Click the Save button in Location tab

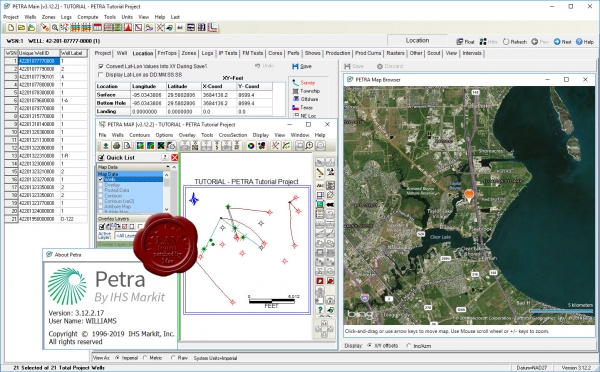pyautogui.click(x=302, y=66)
